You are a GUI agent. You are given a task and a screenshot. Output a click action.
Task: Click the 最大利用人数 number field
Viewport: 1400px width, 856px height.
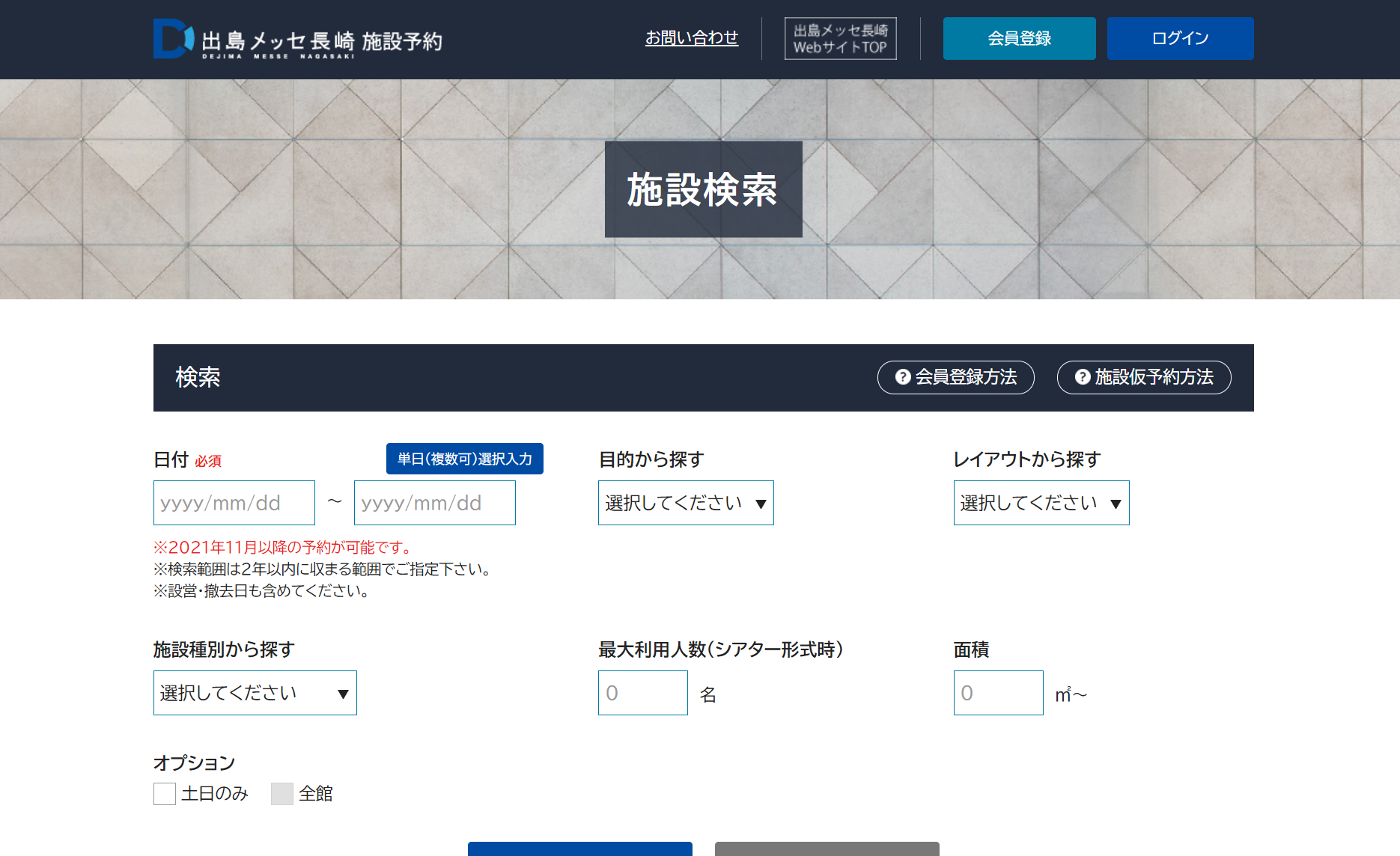pyautogui.click(x=642, y=693)
